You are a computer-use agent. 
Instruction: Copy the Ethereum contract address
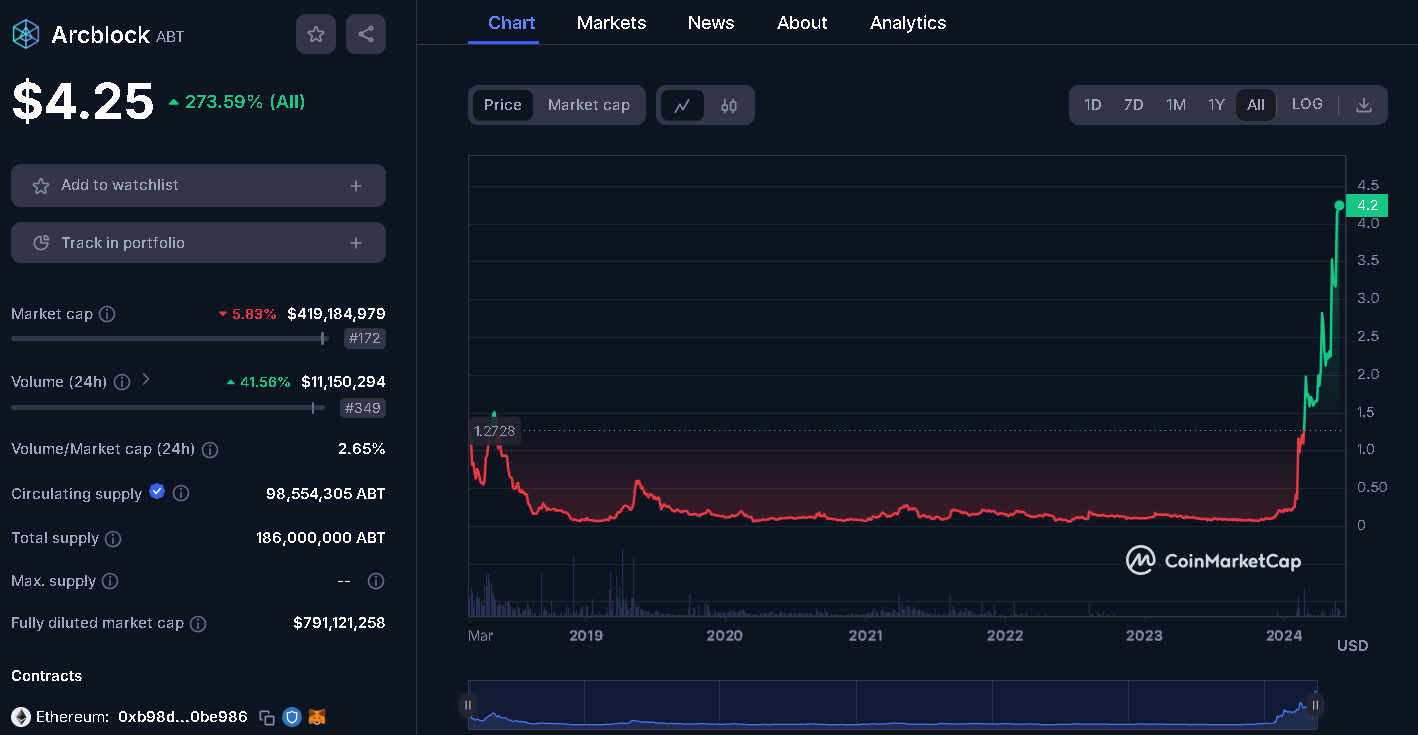pyautogui.click(x=267, y=717)
